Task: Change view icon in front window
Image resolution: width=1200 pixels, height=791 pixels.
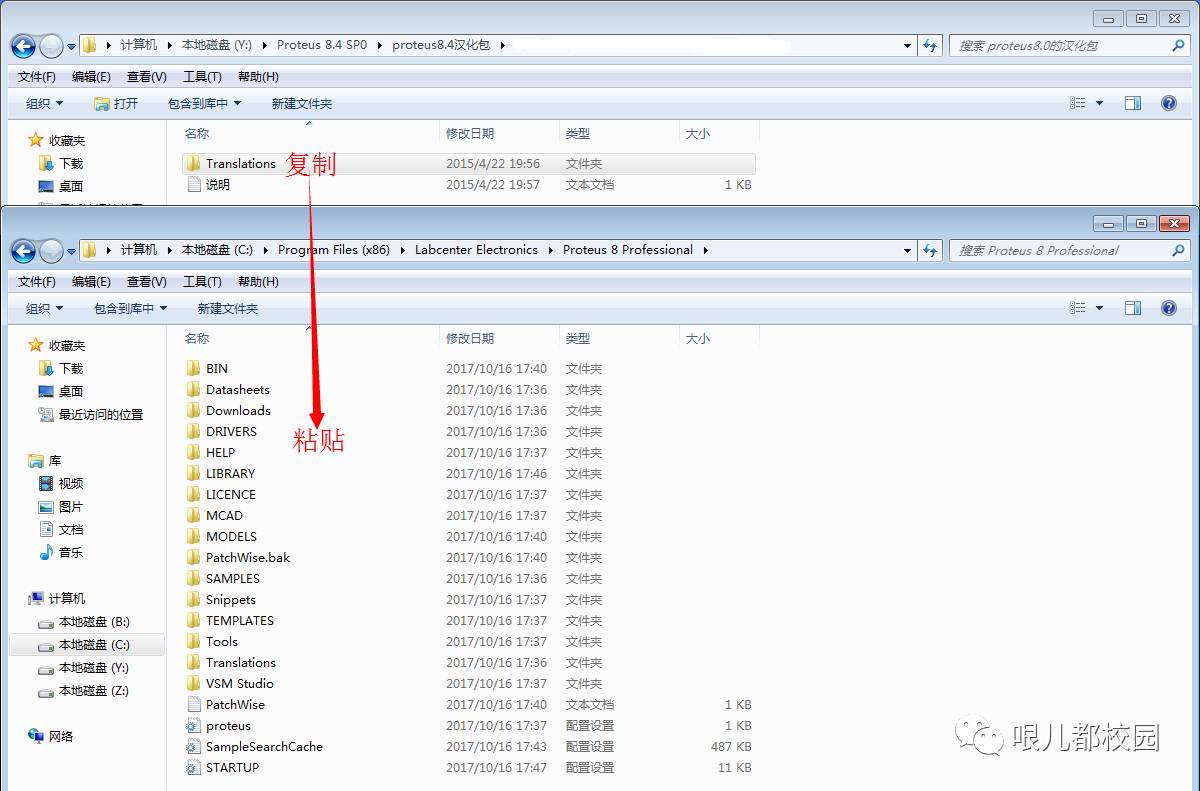Action: point(1078,308)
